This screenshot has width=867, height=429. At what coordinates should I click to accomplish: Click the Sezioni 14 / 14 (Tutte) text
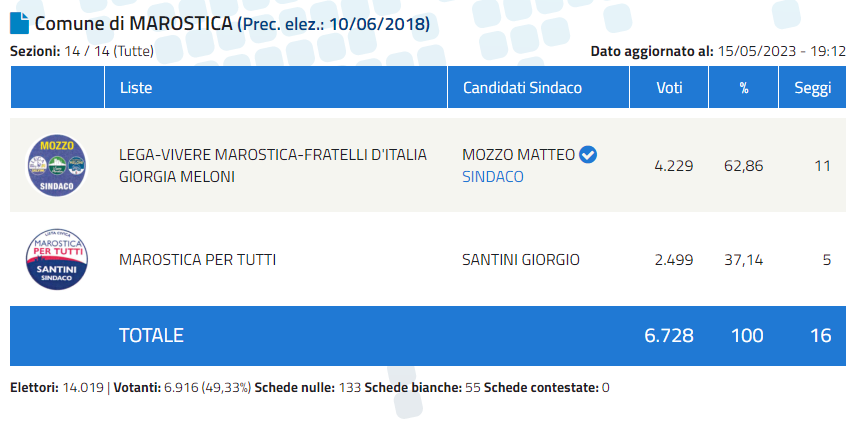point(82,52)
